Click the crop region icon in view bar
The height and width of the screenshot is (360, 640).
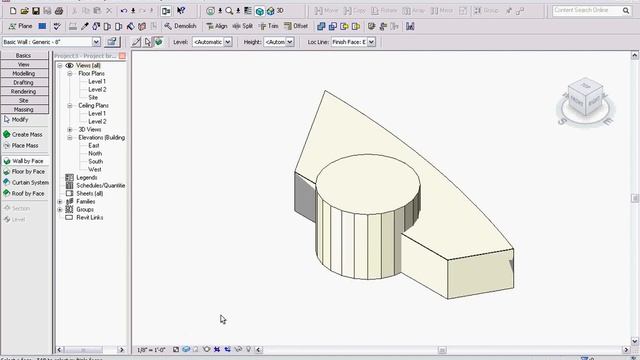(217, 349)
